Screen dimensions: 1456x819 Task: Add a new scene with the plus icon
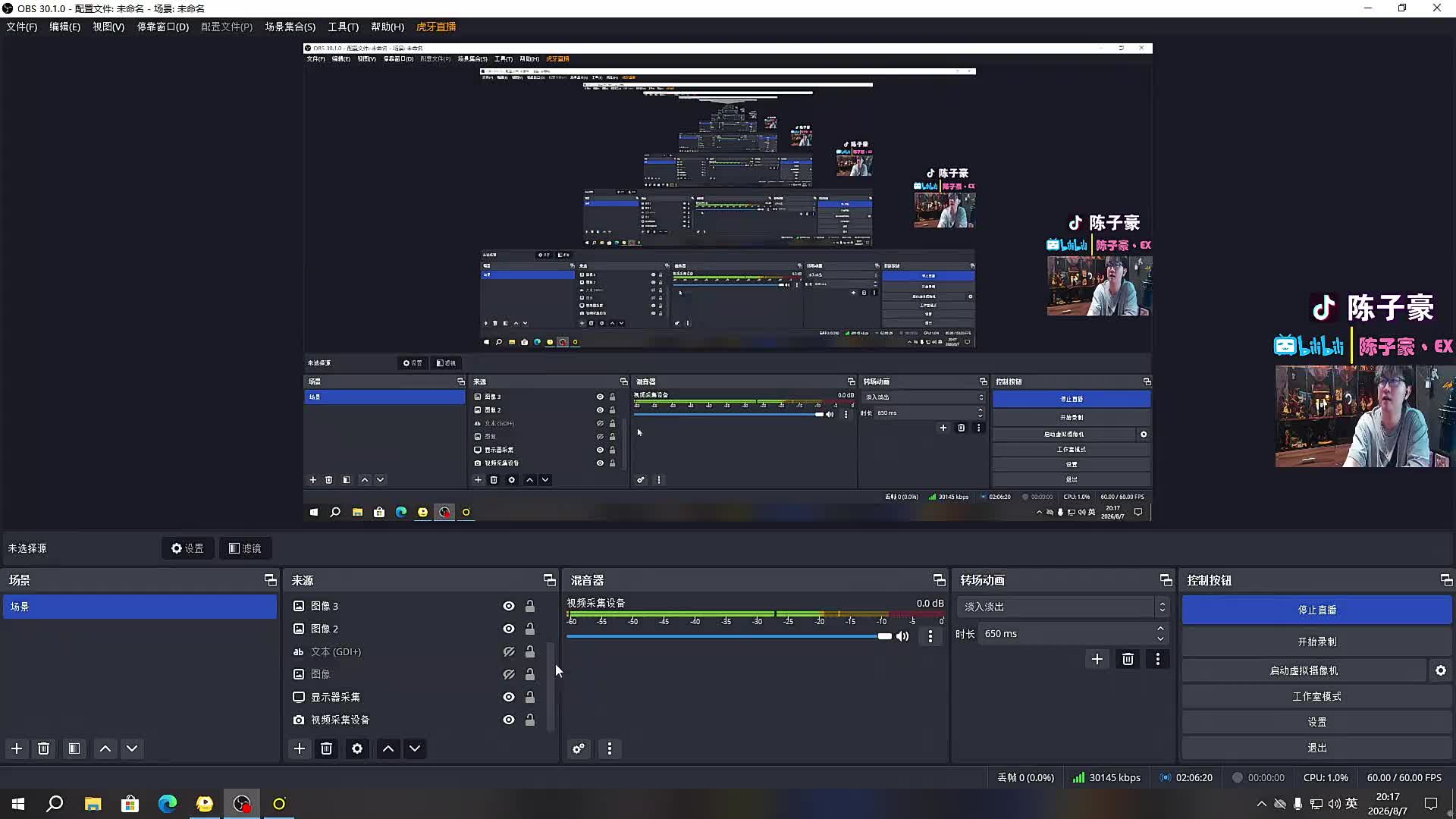(x=17, y=748)
